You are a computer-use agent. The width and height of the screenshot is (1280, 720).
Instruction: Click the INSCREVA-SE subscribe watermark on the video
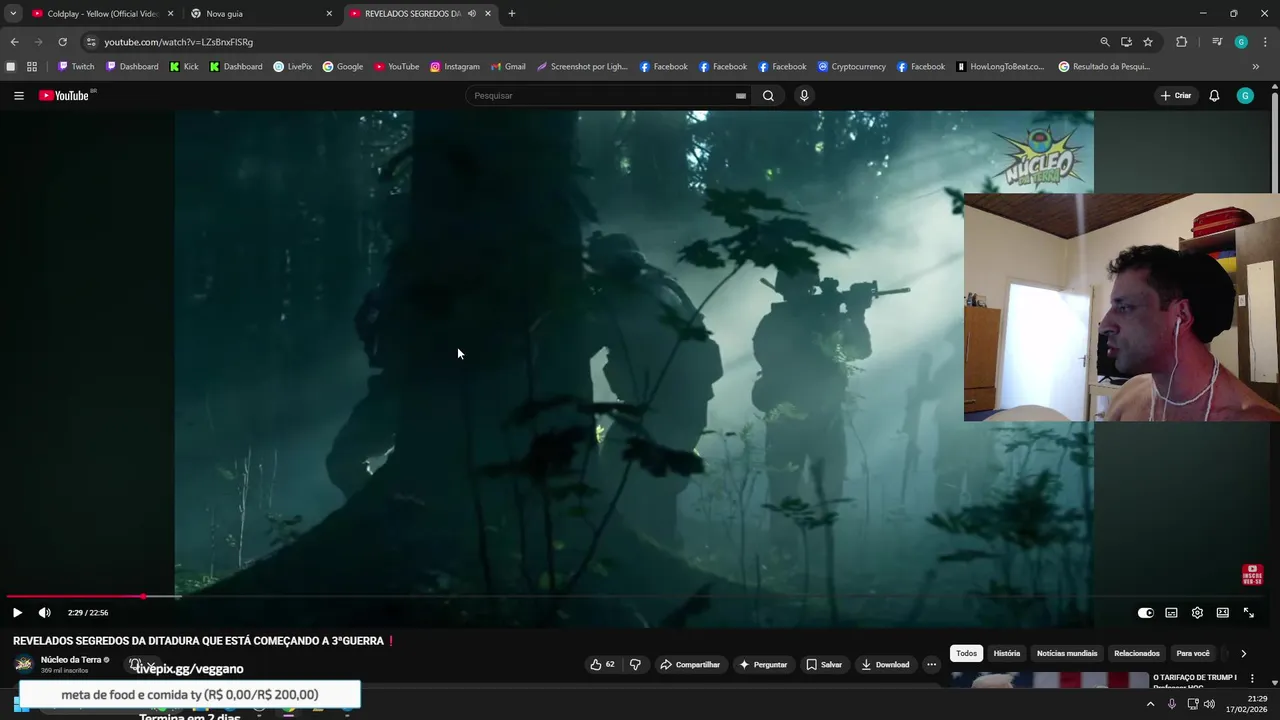pos(1252,575)
